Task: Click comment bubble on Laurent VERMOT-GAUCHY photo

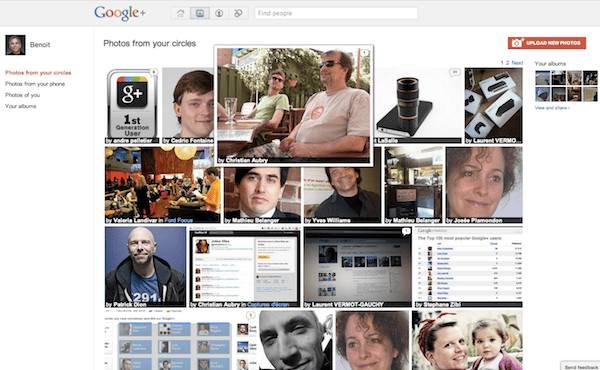Action: 406,231
